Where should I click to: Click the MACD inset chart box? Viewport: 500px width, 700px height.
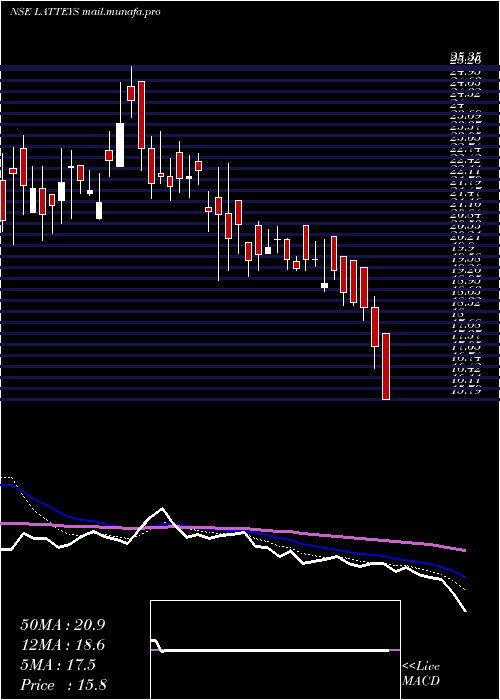point(275,650)
